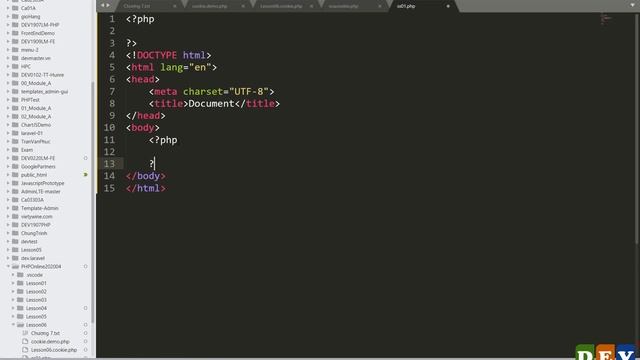Close the cookie.demo.php tab

[243, 6]
